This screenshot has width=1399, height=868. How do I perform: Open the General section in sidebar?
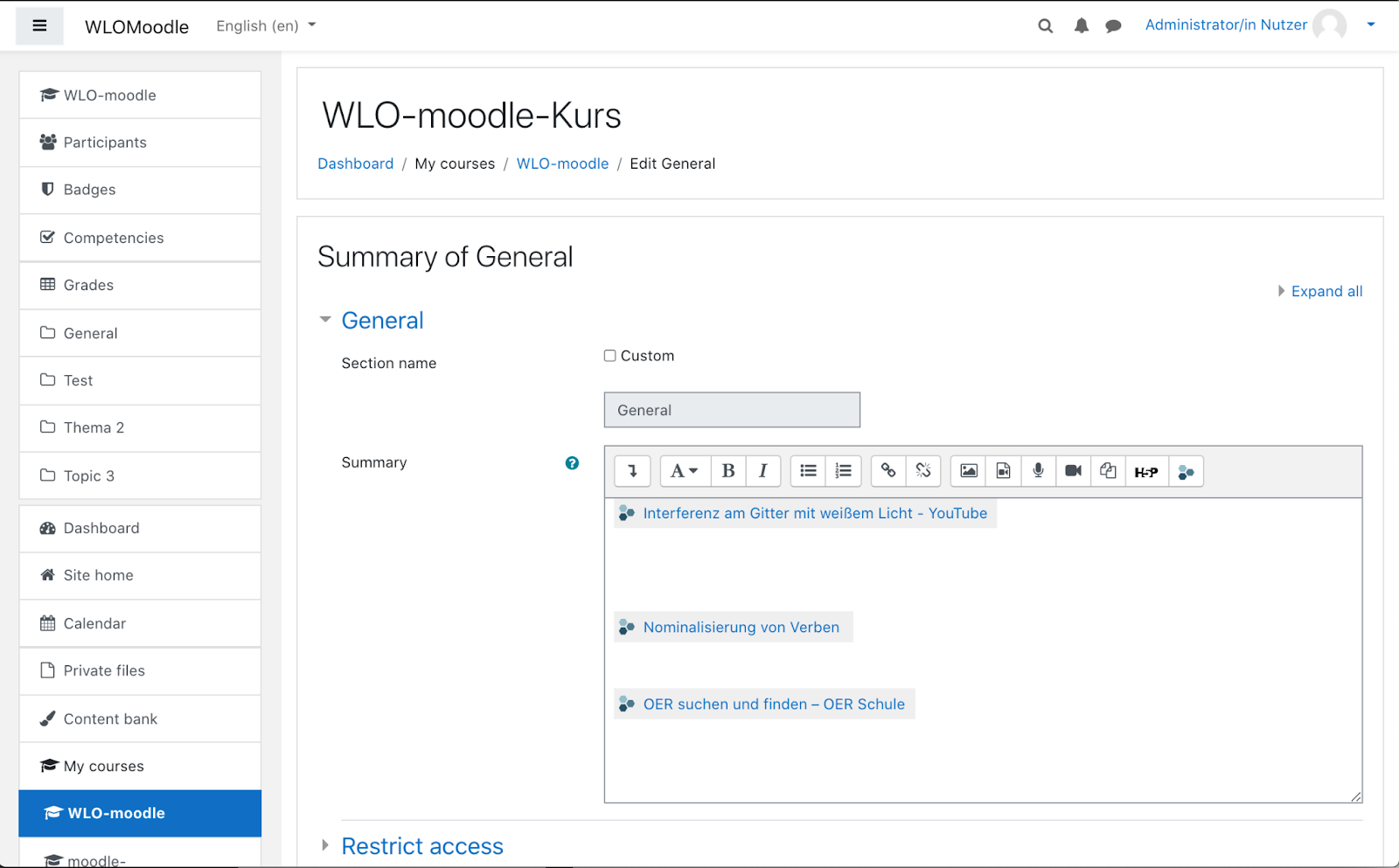140,333
